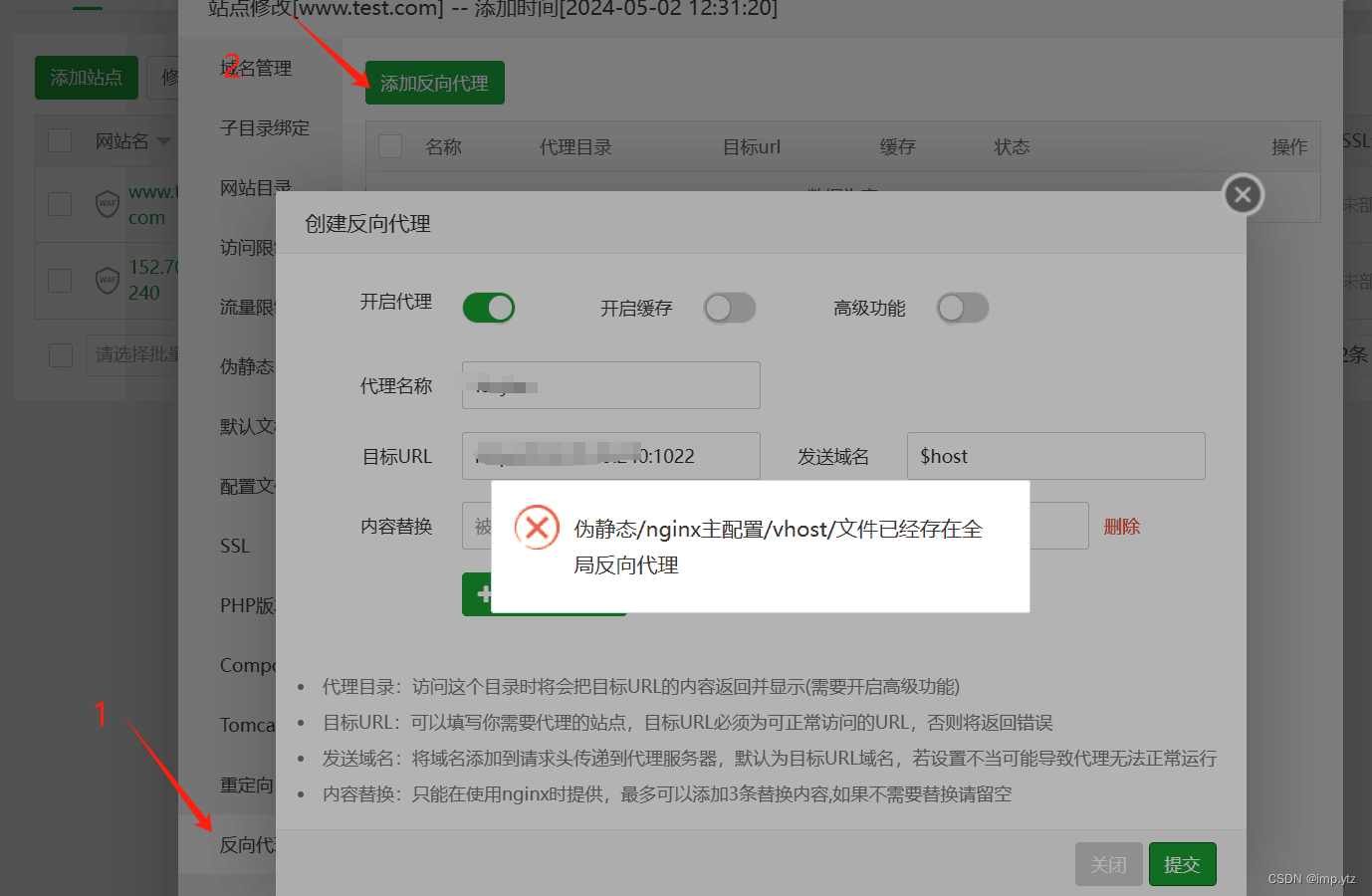Click the 操作 column header

1289,146
